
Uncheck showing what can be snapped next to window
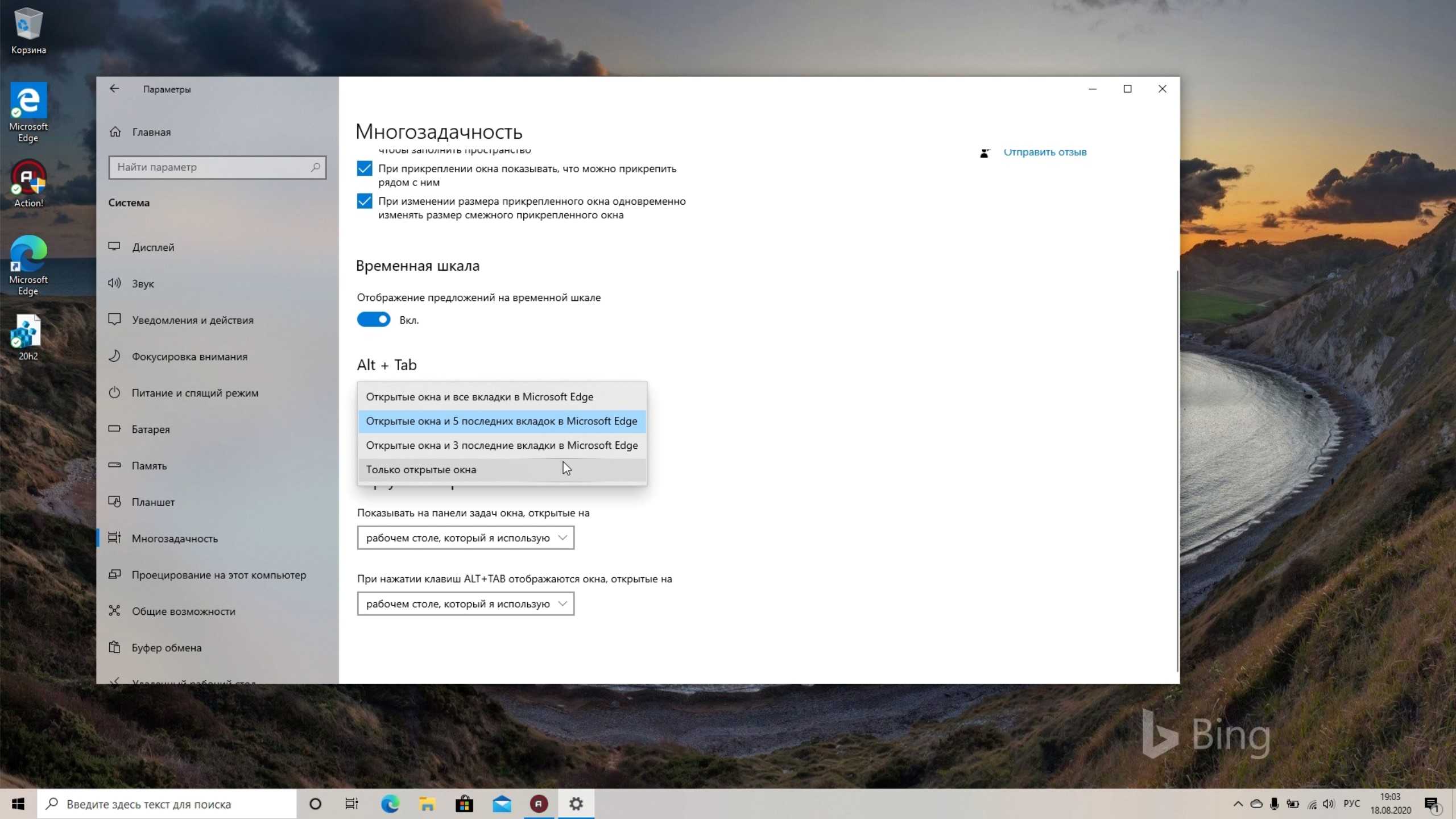coord(365,169)
